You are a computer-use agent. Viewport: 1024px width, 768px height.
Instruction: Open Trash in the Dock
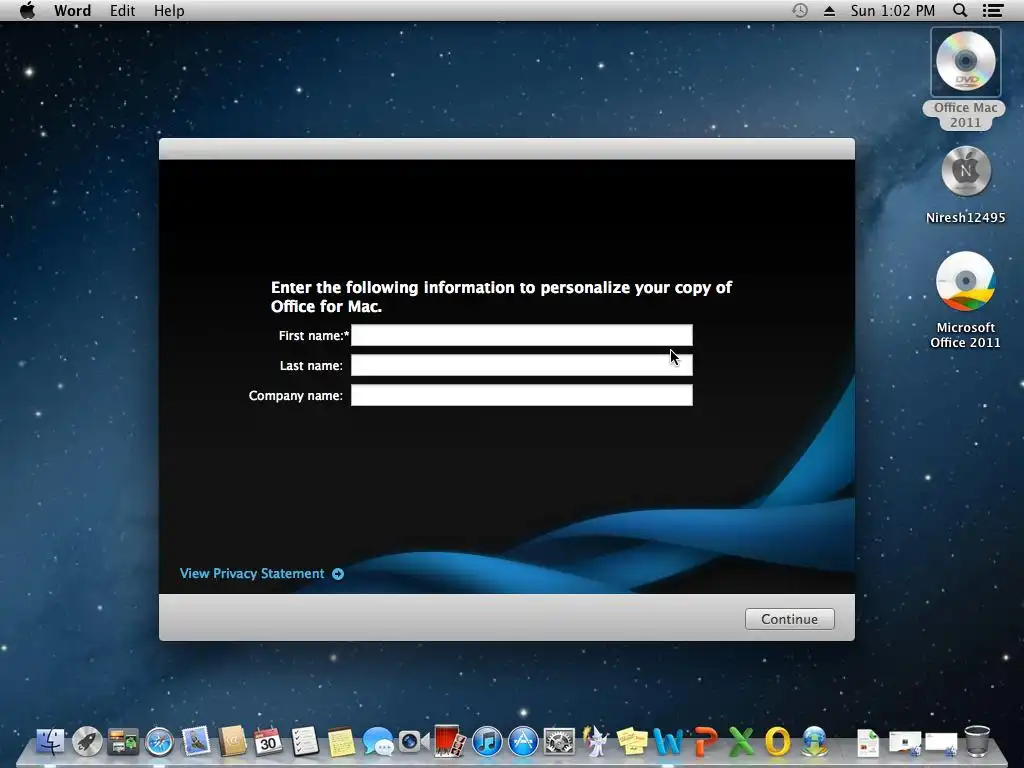(977, 742)
